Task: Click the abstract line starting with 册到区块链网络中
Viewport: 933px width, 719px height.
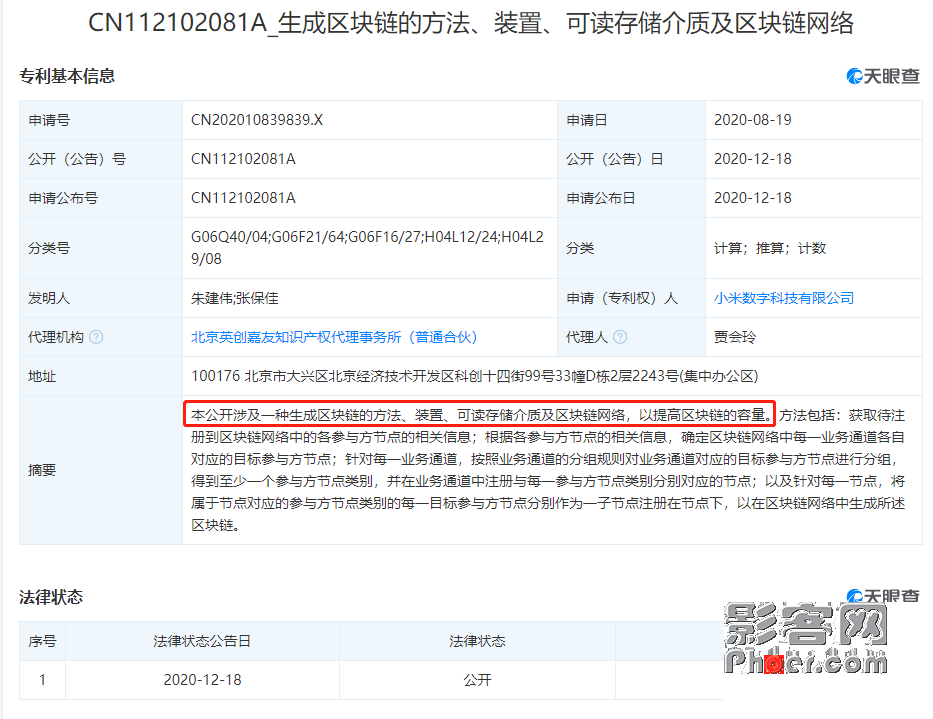Action: [x=547, y=437]
